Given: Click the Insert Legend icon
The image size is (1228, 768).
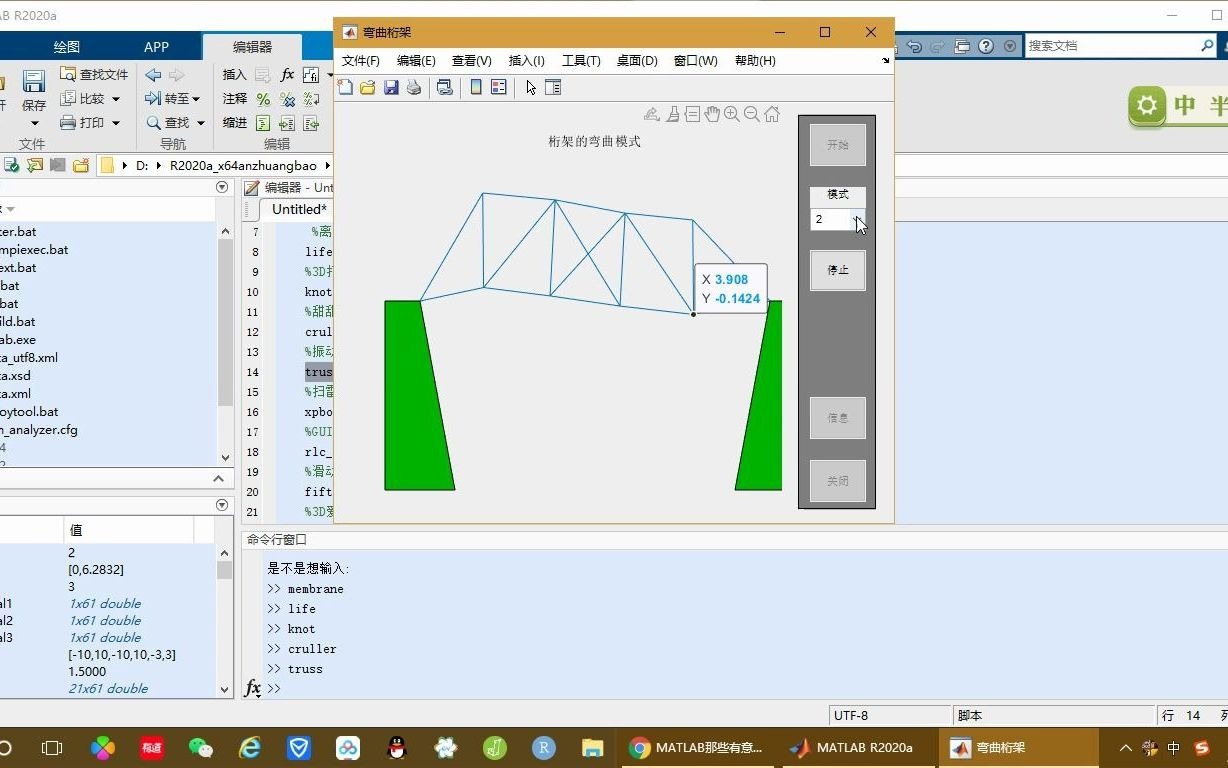Looking at the screenshot, I should [498, 88].
